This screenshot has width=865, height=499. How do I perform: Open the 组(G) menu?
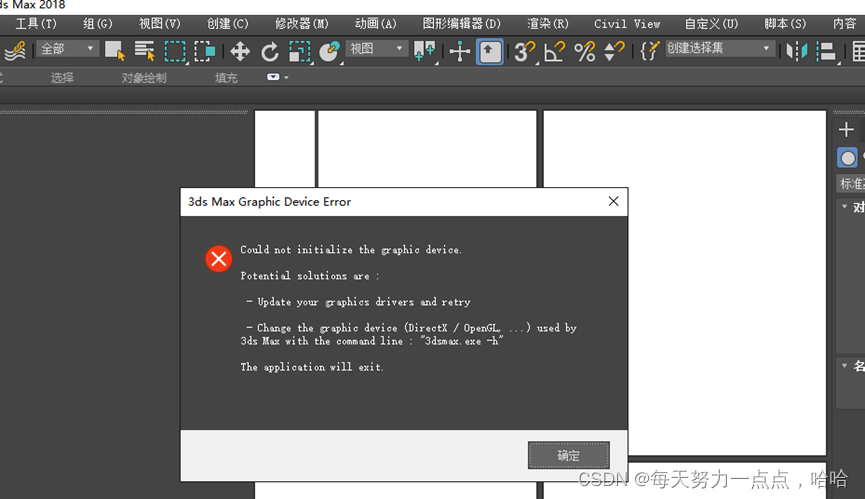98,24
